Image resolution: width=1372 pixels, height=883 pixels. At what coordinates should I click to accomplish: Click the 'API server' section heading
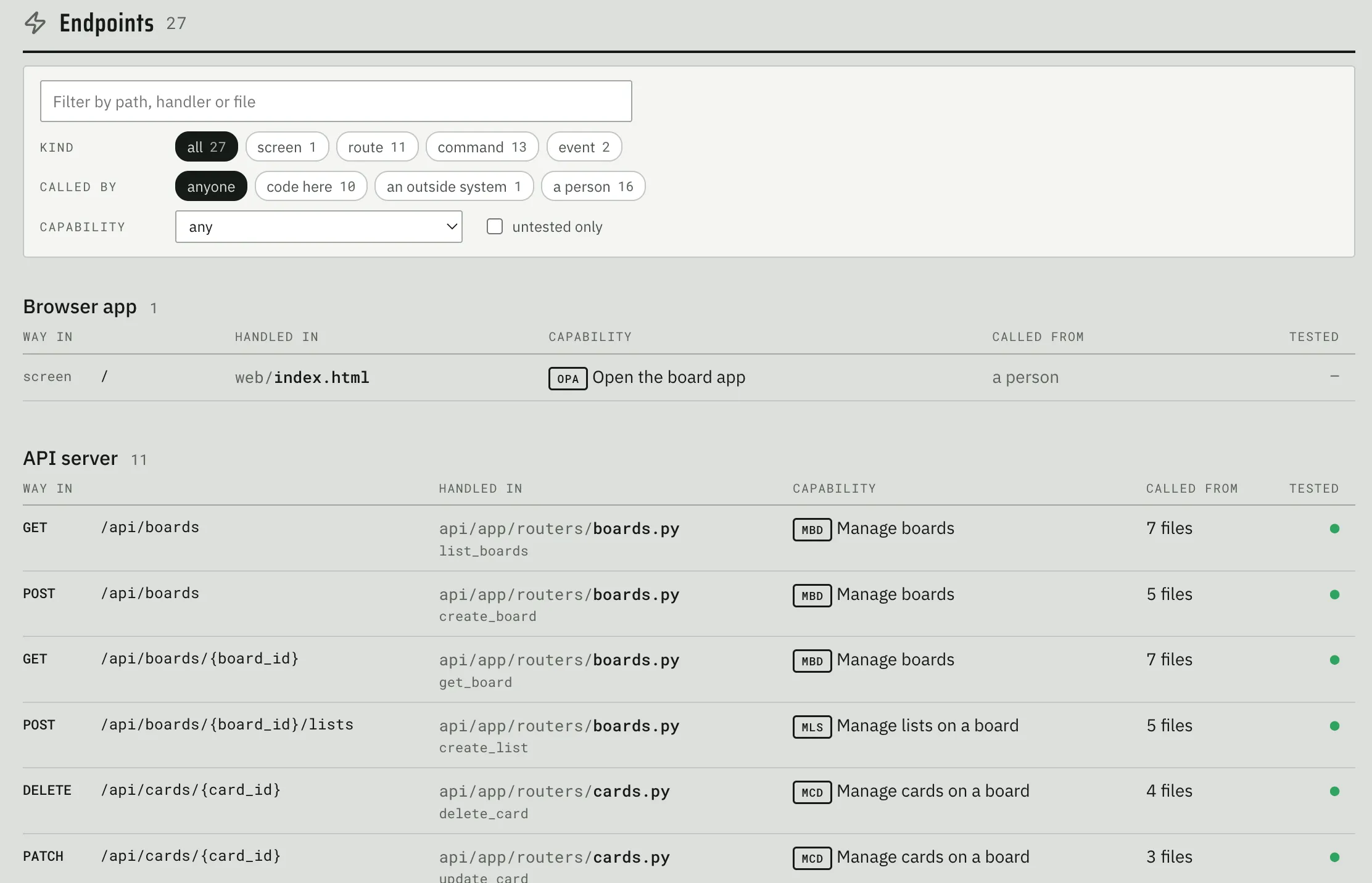[x=70, y=458]
